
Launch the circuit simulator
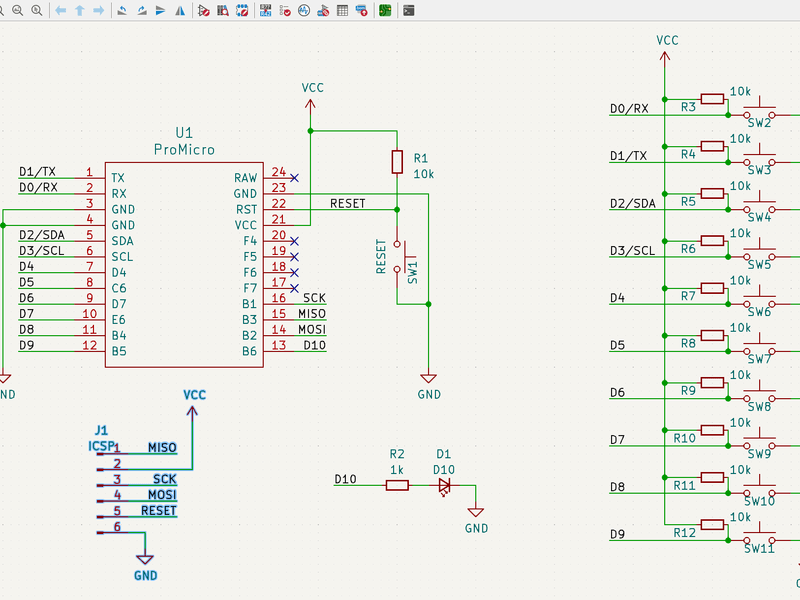point(303,11)
